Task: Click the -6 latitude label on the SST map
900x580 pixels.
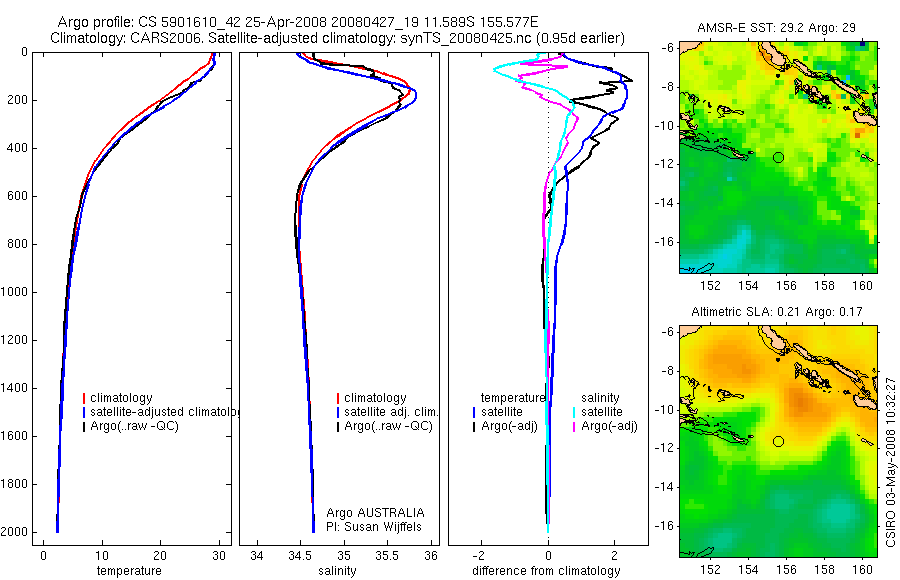Action: (667, 48)
